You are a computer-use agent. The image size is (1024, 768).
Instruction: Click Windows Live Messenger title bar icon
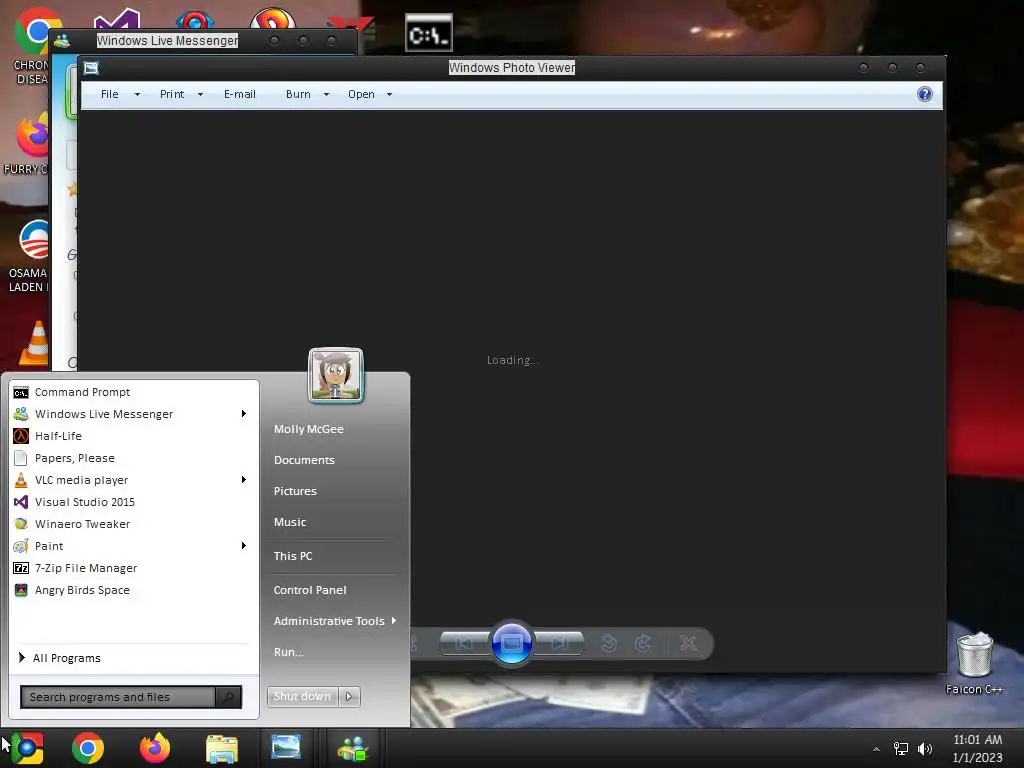pos(63,41)
